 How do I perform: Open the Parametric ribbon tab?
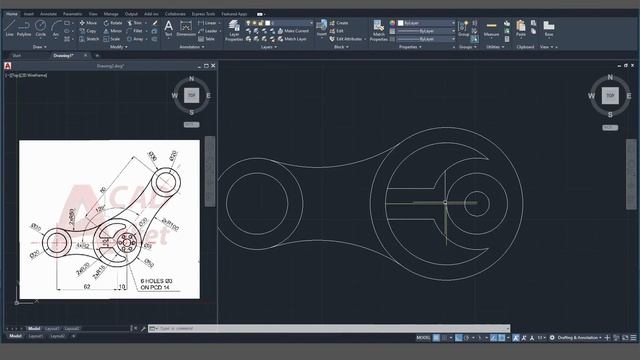pyautogui.click(x=72, y=14)
